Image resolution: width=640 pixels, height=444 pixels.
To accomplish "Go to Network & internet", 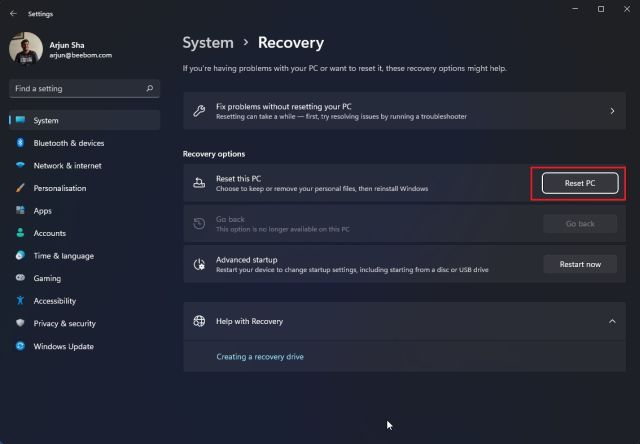I will tap(67, 166).
